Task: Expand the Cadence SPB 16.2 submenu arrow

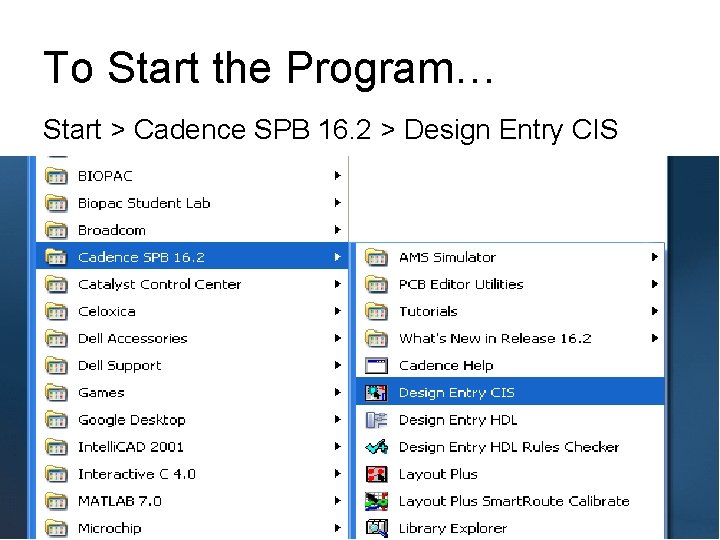Action: [x=338, y=257]
